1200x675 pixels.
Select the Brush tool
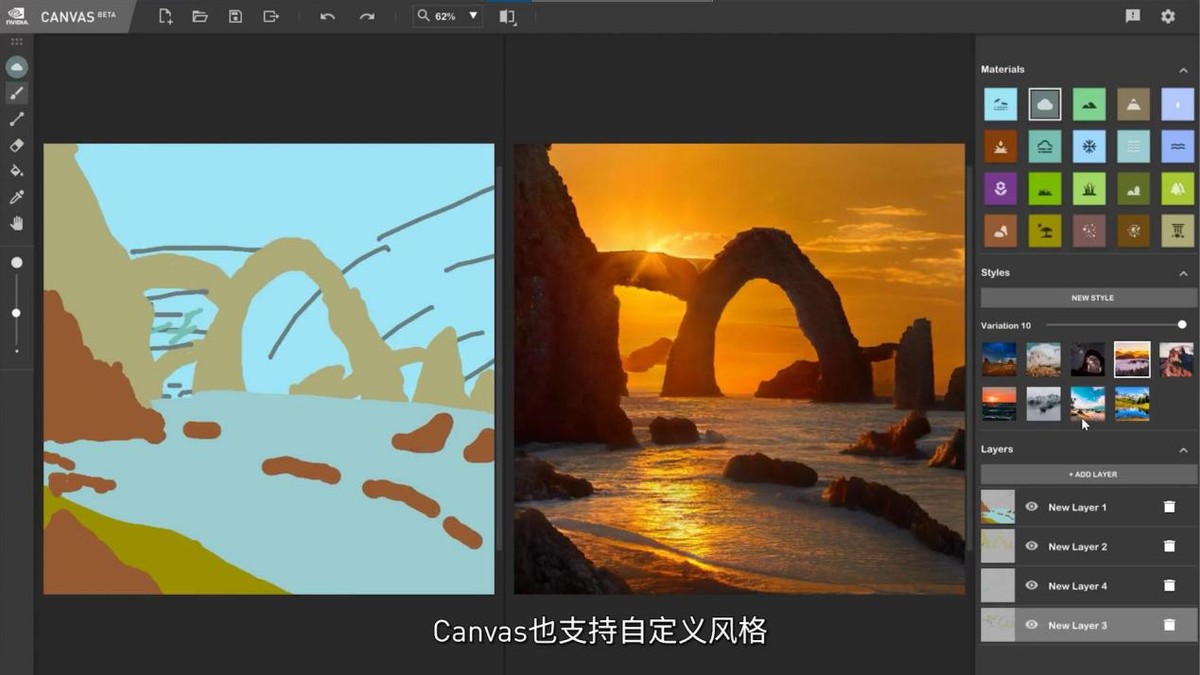point(16,93)
